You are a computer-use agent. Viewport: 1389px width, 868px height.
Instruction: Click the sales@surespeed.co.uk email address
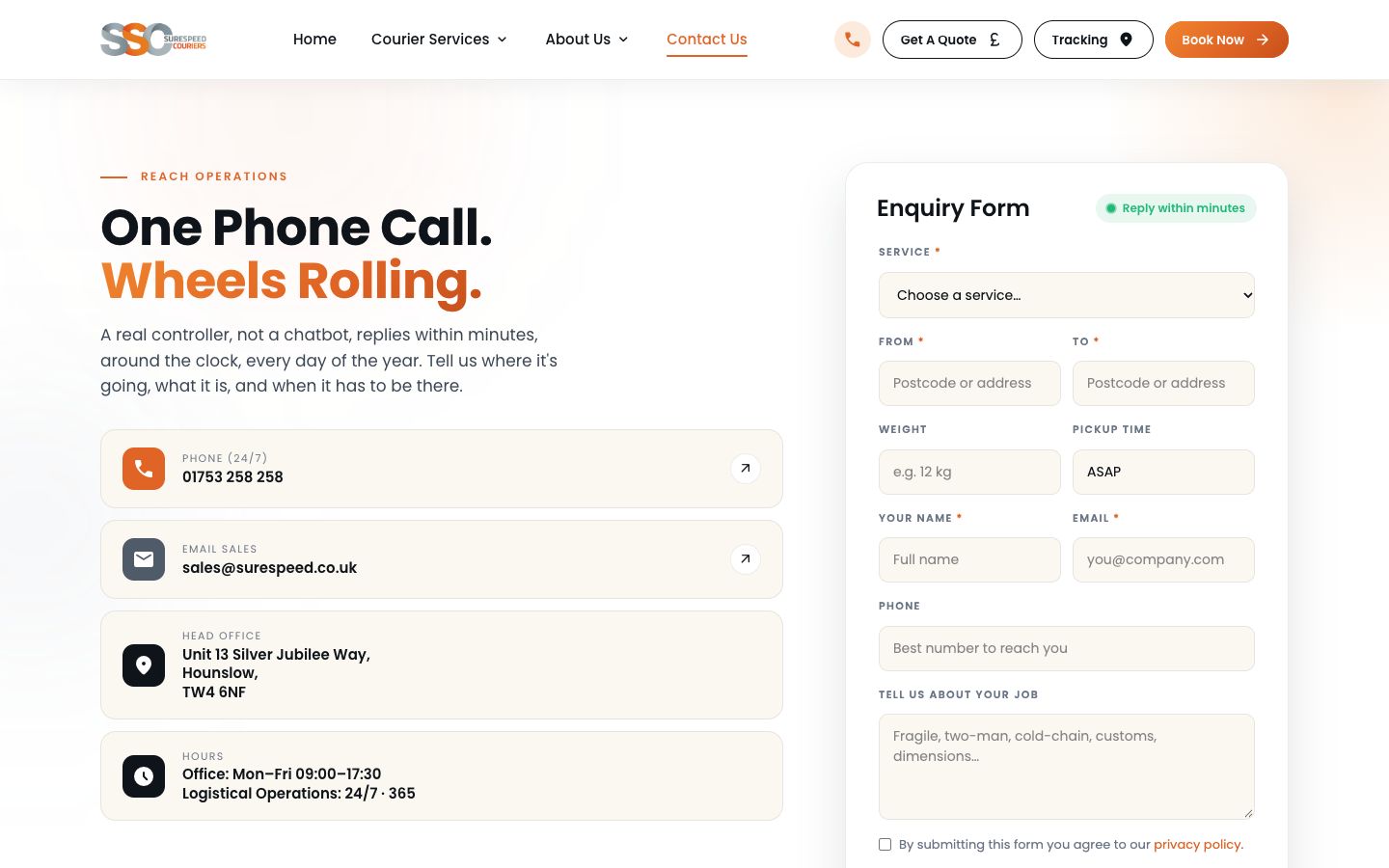(x=269, y=568)
